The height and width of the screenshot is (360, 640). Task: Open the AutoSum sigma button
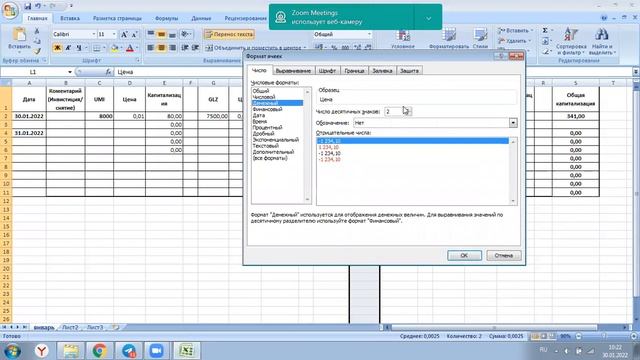pos(544,31)
